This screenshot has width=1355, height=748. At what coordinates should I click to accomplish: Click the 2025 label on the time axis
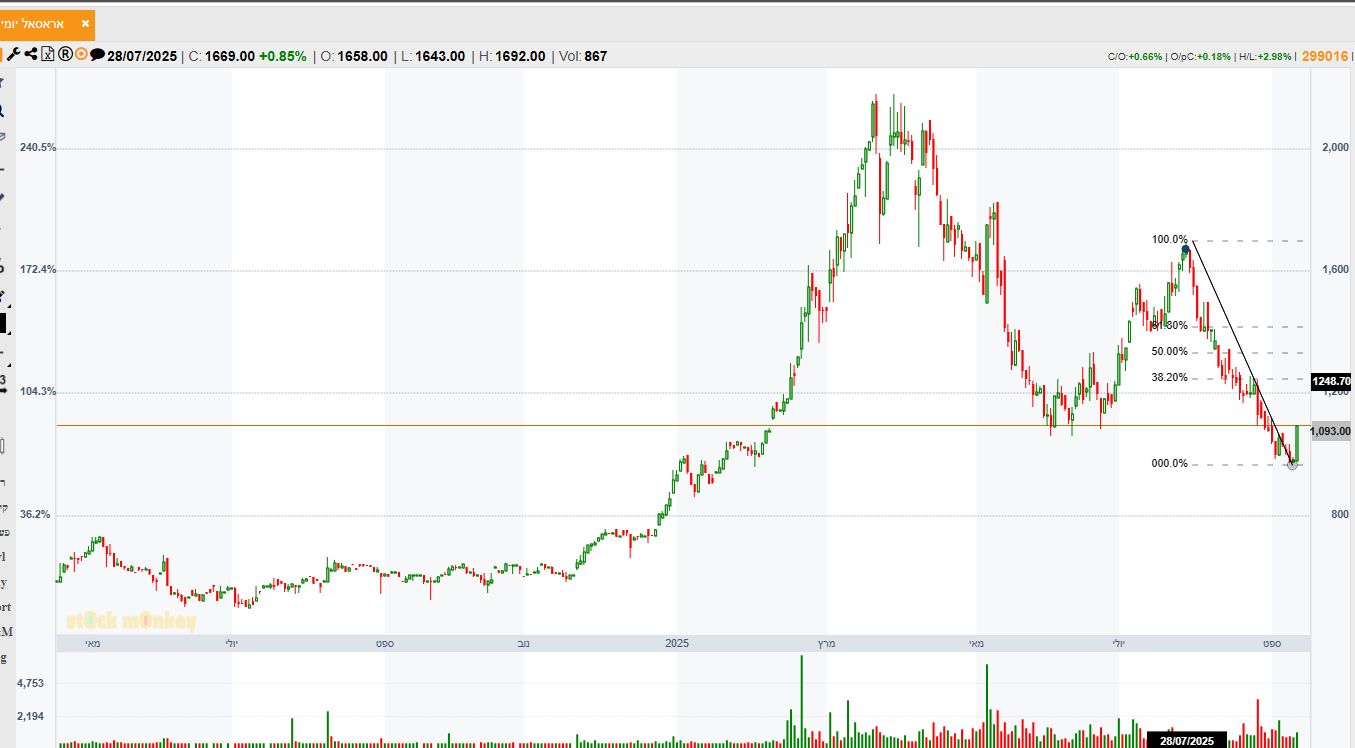tap(677, 644)
